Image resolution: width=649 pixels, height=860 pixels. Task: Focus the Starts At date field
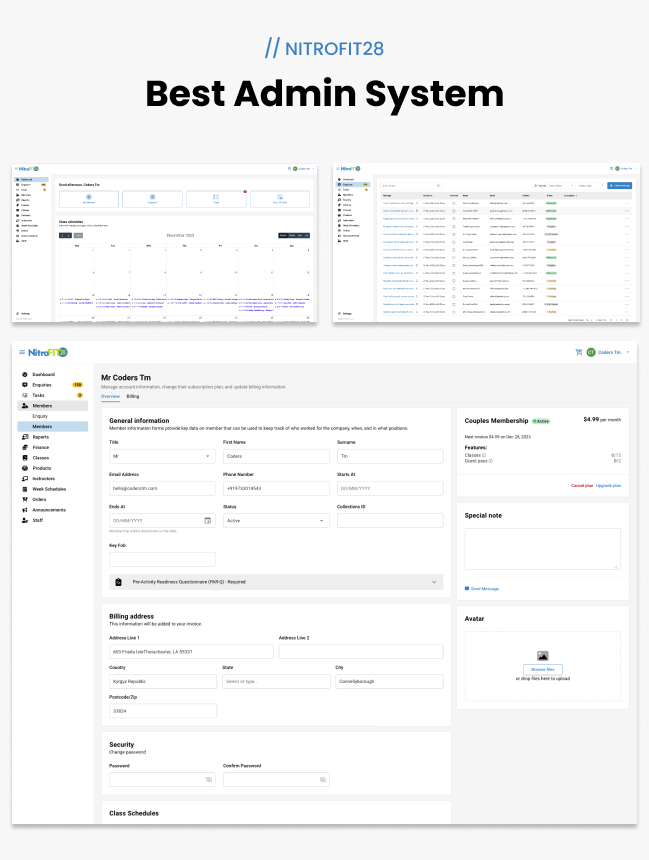click(390, 488)
